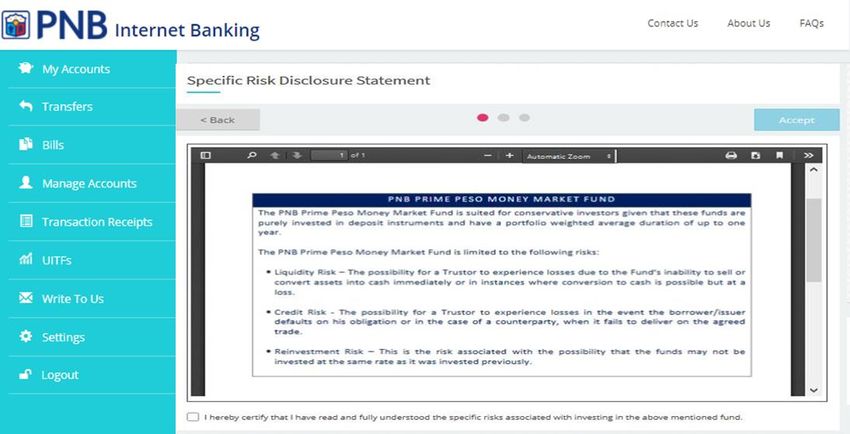Click the Back button
Screen dimensions: 850x434
click(x=218, y=120)
